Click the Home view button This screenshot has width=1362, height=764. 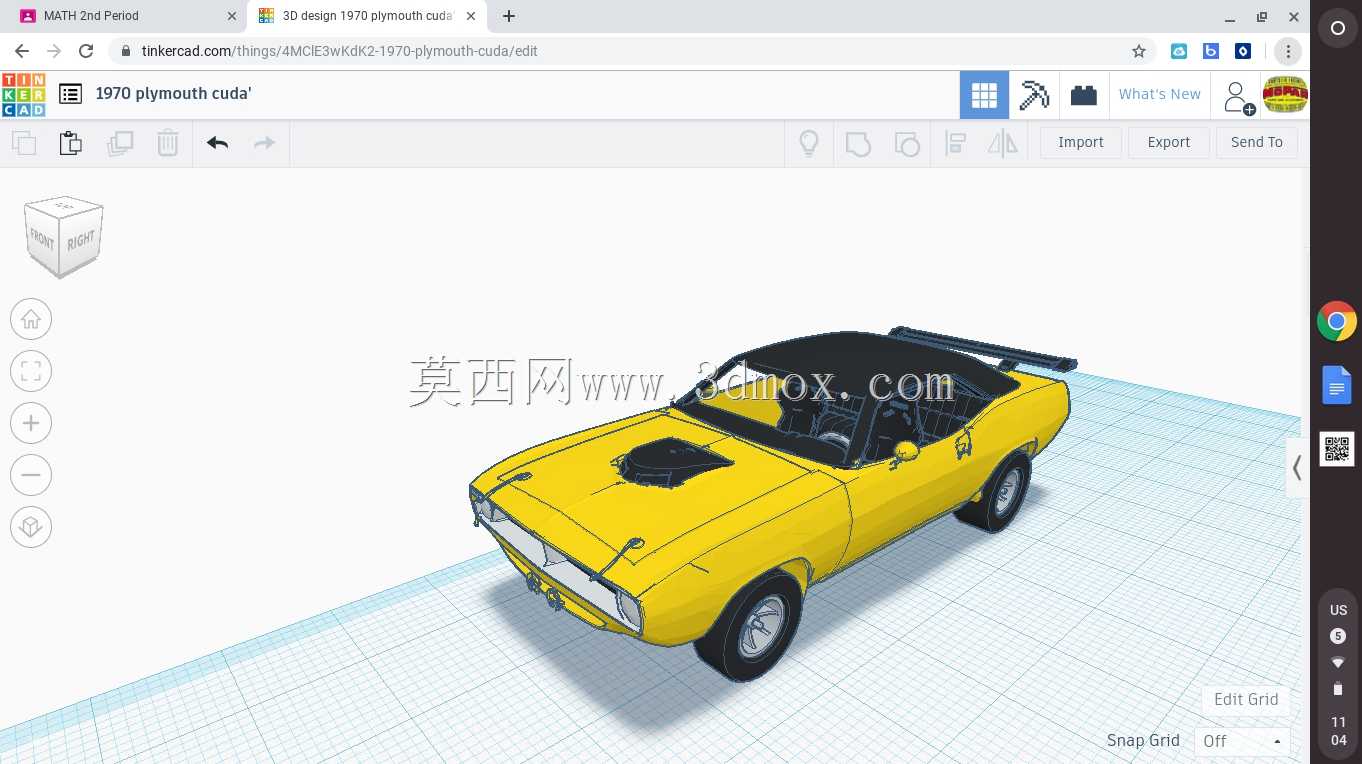tap(31, 319)
